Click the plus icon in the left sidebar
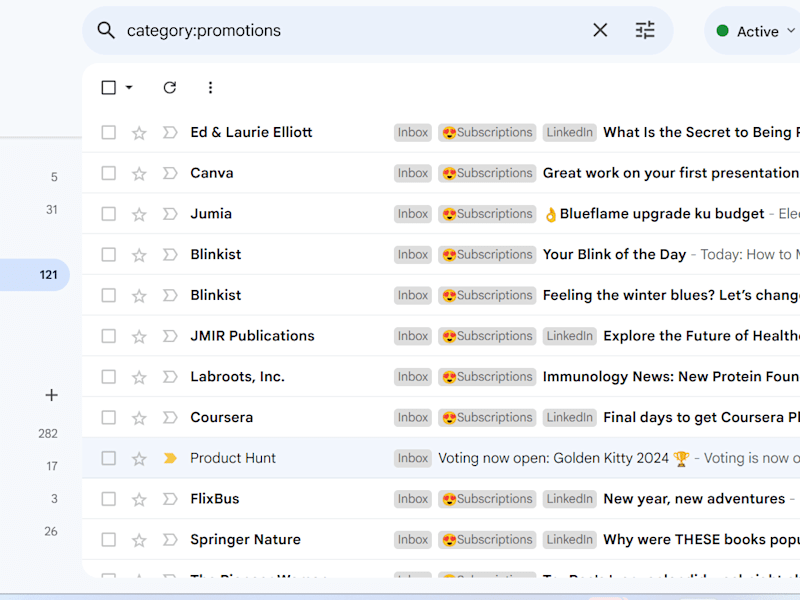Screen dimensions: 800x600 pyautogui.click(x=52, y=395)
